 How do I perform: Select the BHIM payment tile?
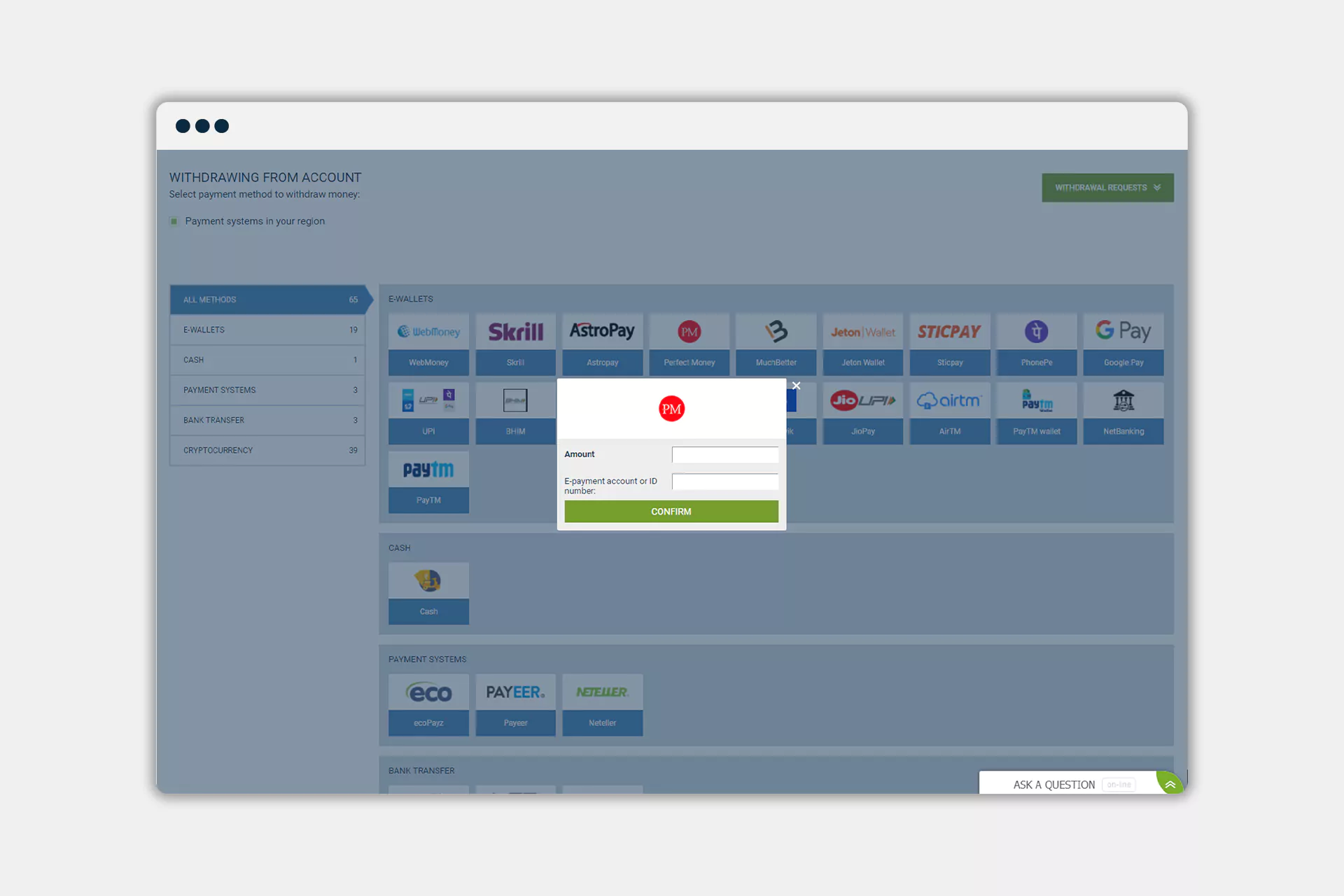click(x=515, y=413)
